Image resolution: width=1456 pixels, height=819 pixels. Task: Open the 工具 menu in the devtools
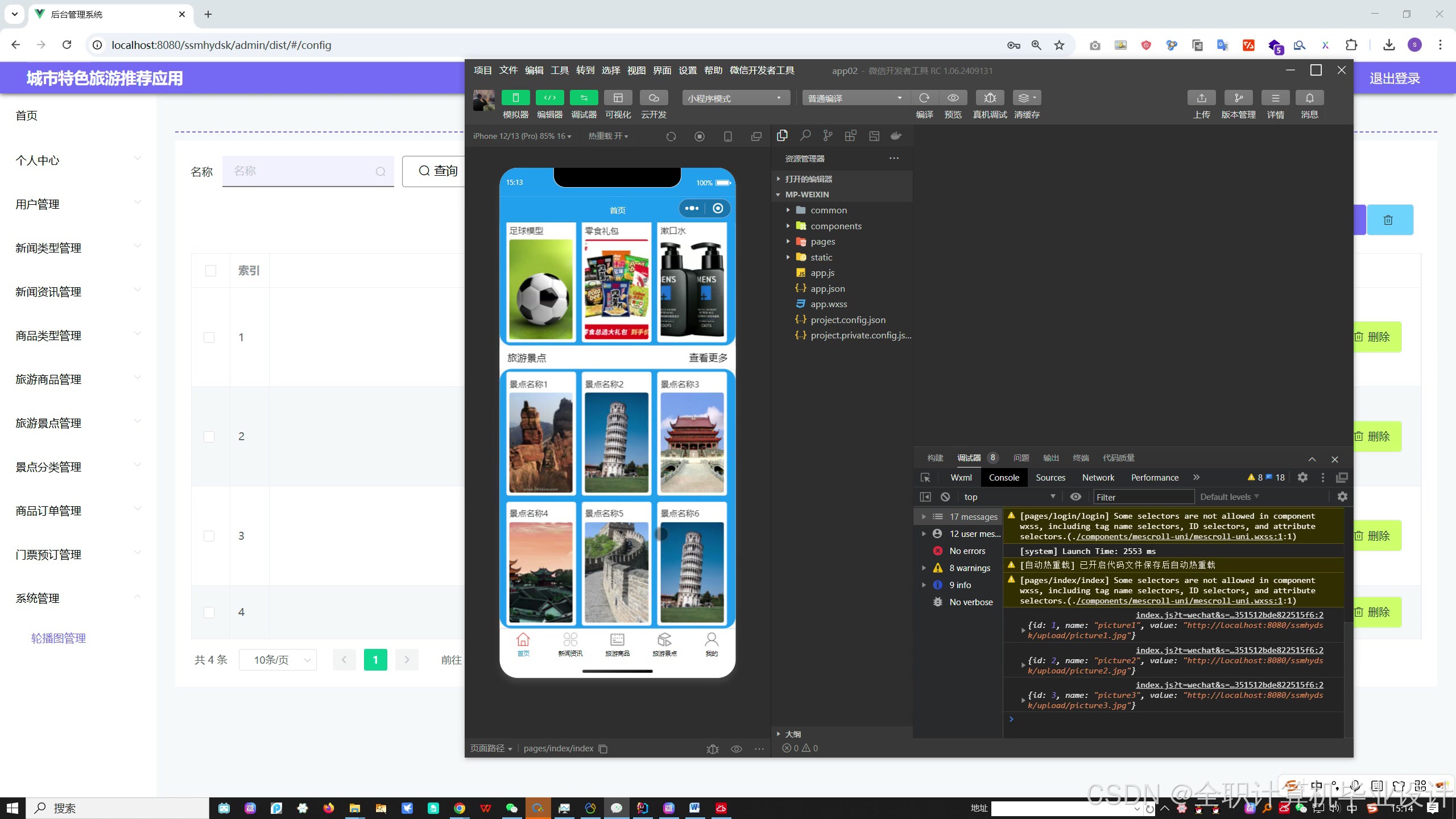559,71
